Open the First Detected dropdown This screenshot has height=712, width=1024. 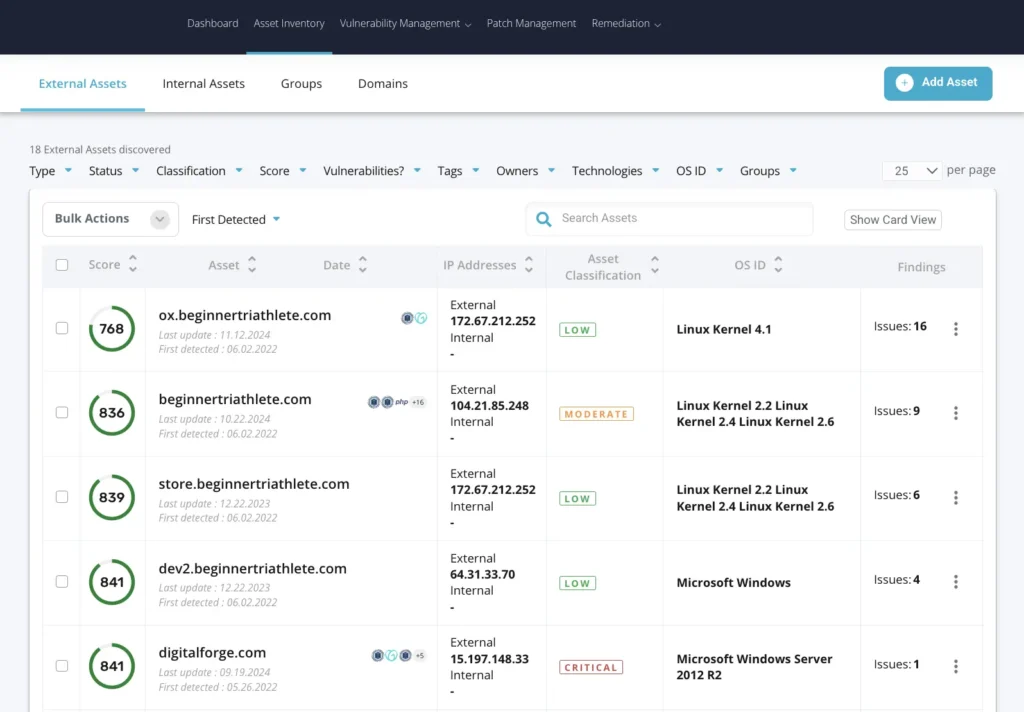[235, 218]
